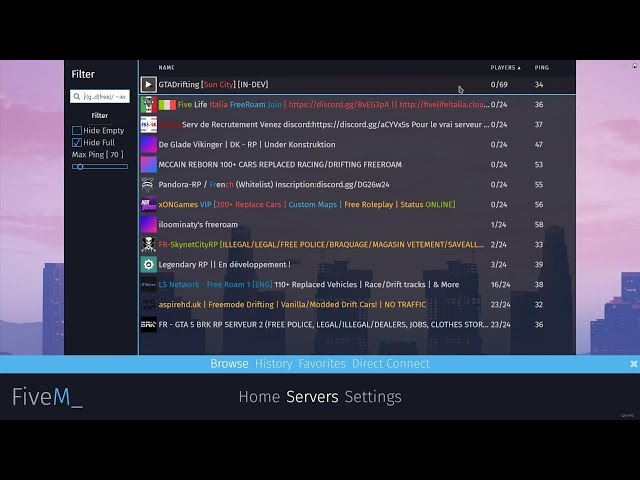Click the MCCAIN REBORN server icon
This screenshot has width=640, height=480.
[x=149, y=164]
